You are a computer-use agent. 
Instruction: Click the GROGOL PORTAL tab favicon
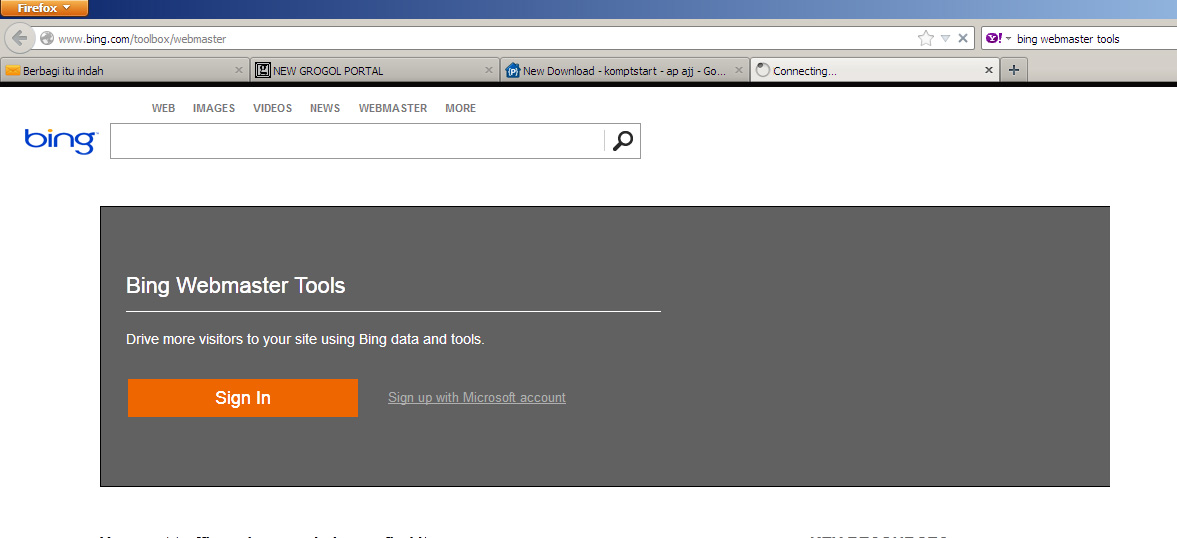click(x=263, y=71)
